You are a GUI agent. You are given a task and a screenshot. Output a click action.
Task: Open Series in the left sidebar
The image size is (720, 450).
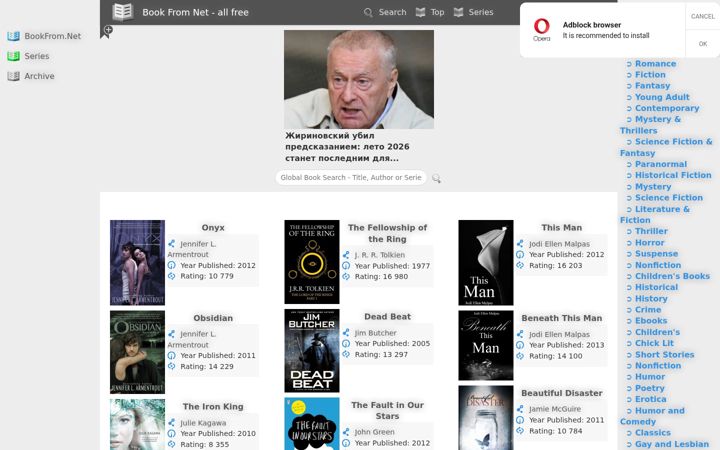(37, 56)
